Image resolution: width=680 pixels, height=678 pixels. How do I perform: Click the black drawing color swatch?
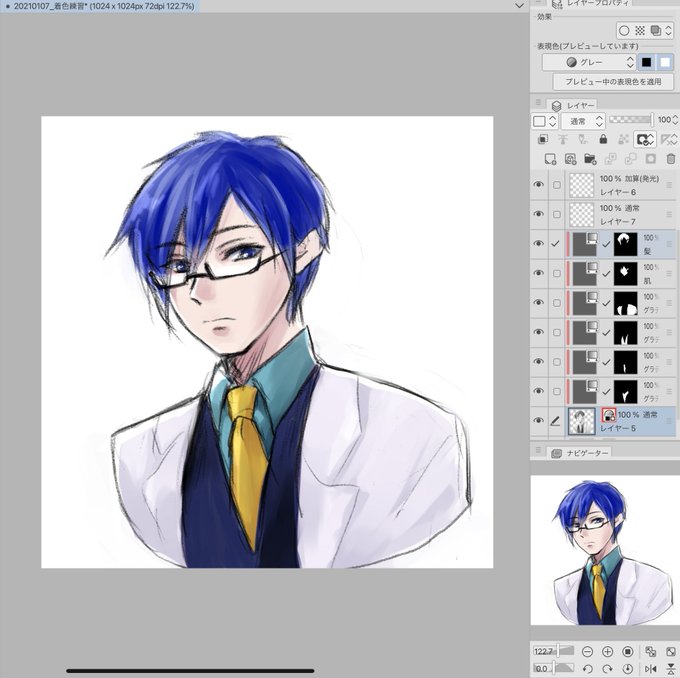[x=646, y=62]
